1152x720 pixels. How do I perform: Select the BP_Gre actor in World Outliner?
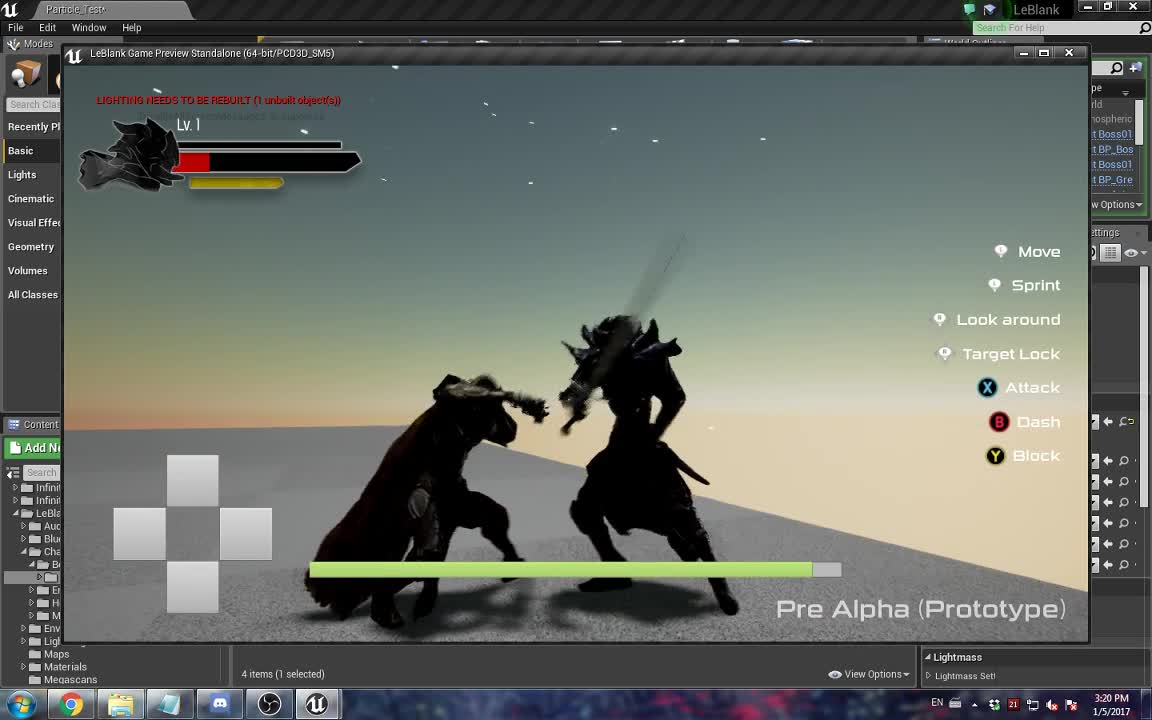(1113, 180)
